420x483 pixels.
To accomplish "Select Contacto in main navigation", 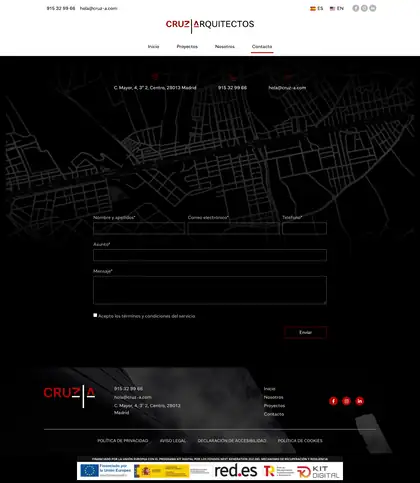I will coord(262,47).
